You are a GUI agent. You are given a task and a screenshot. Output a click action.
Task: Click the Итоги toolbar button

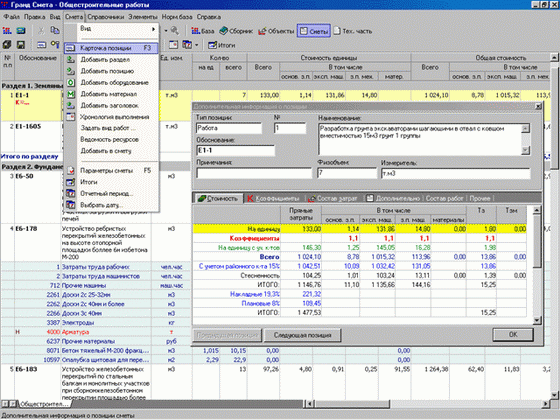click(221, 45)
